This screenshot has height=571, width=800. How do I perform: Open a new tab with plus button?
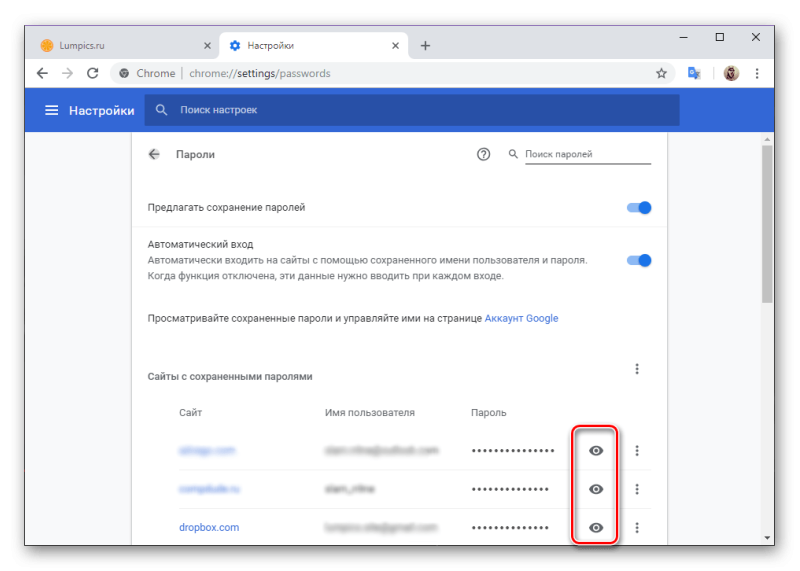pyautogui.click(x=425, y=46)
